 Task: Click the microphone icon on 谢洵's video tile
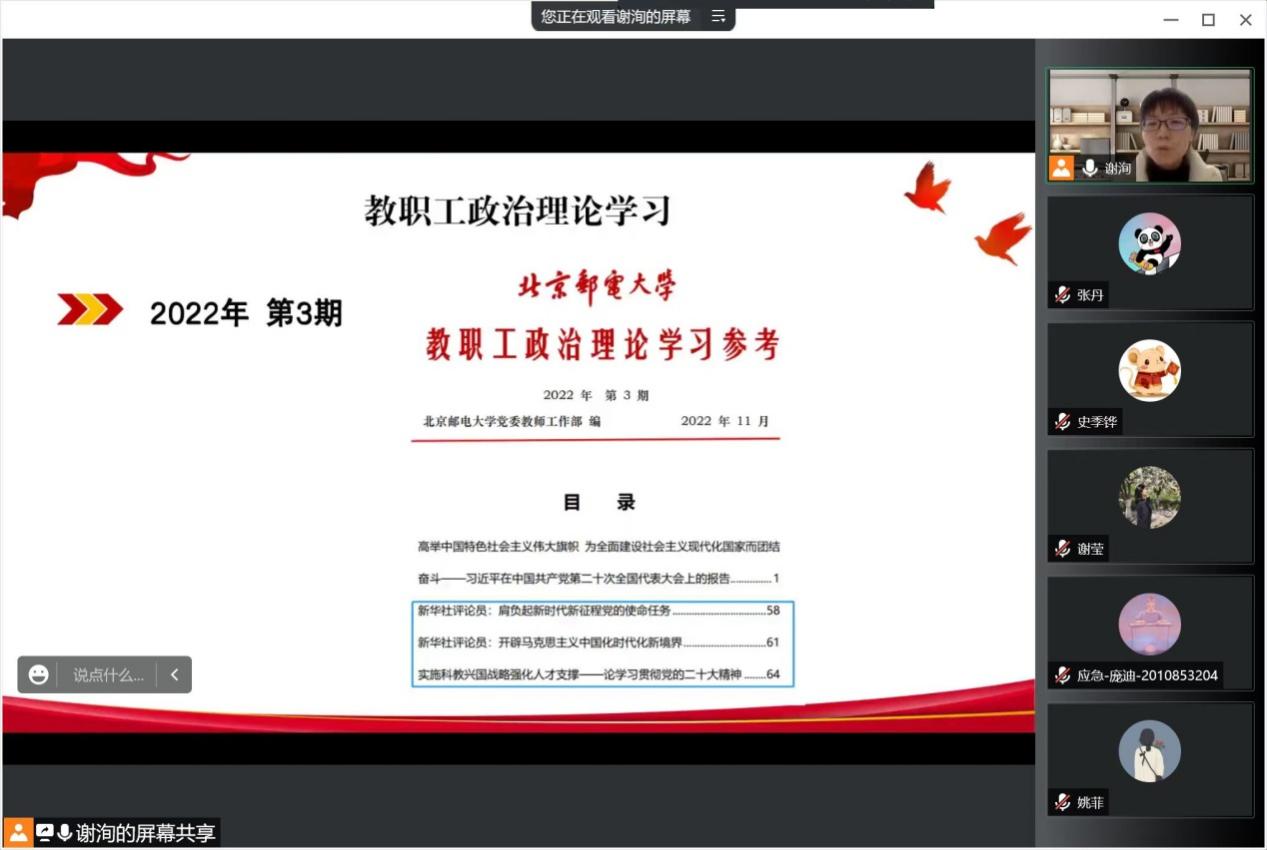coord(1089,168)
